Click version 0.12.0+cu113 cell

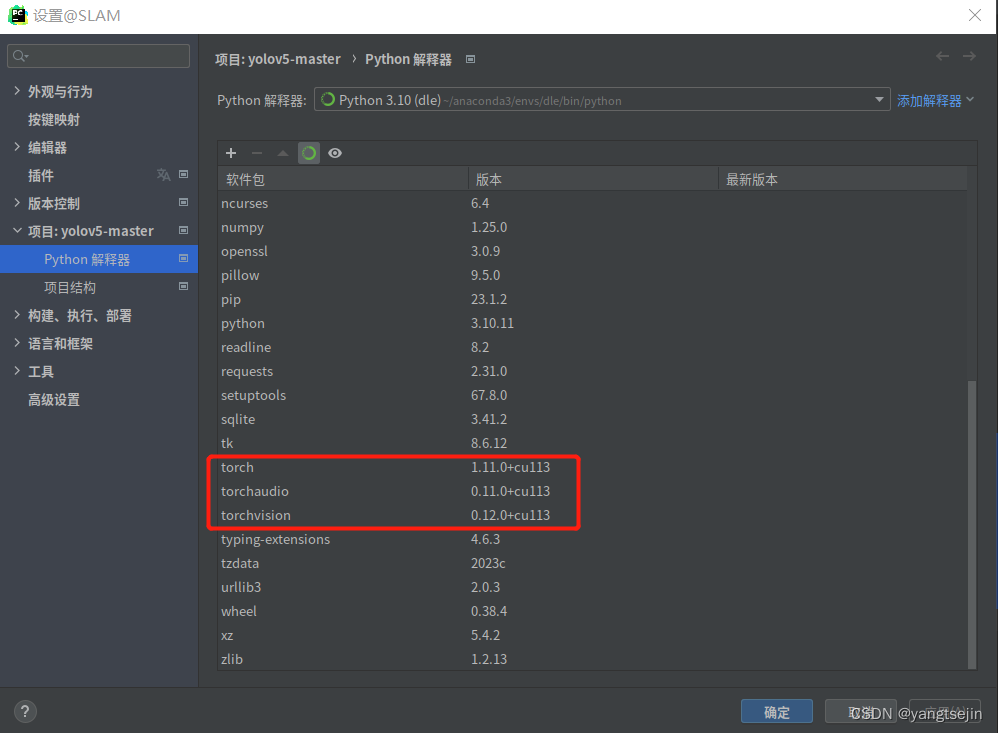point(510,515)
